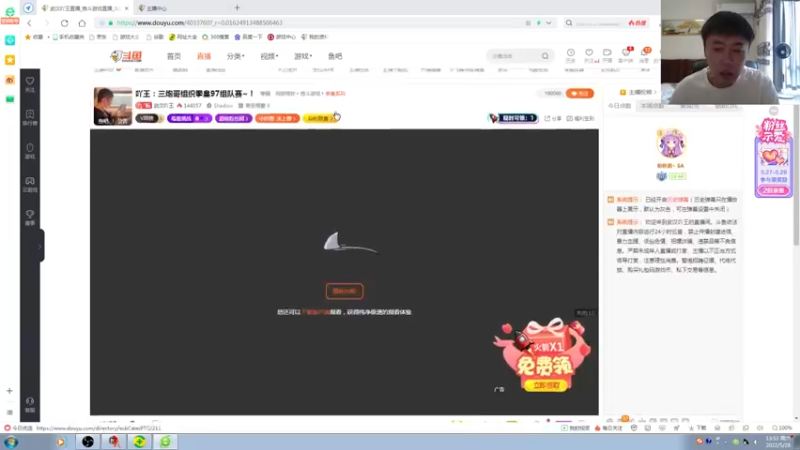
Task: Open the 网址大全 bookmark
Action: 183,37
